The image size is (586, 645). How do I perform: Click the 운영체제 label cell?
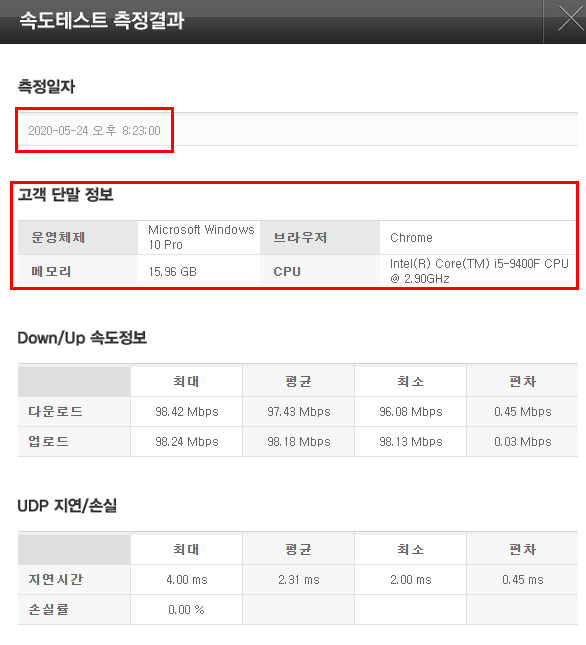78,237
